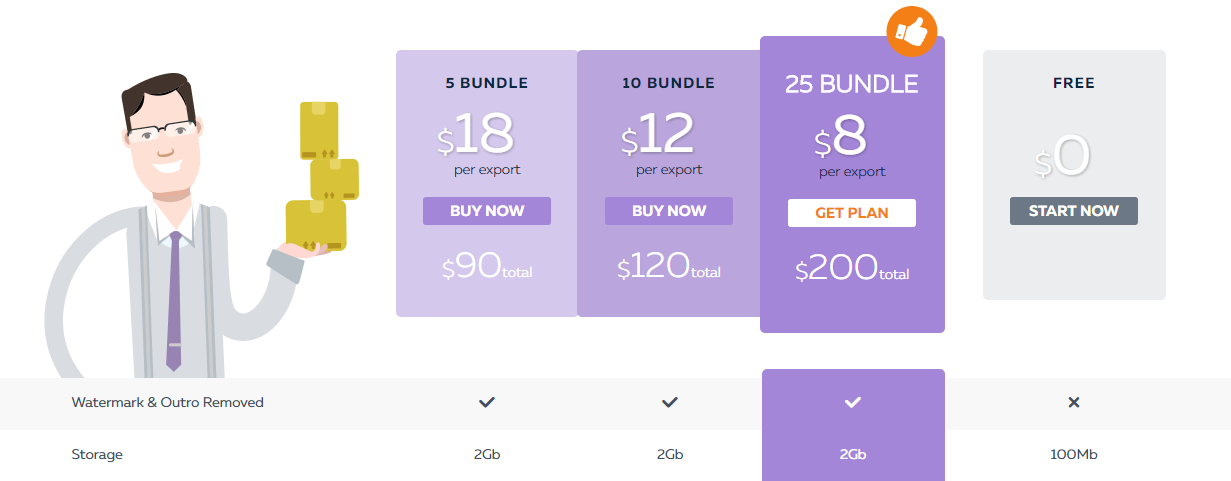Select the 5 BUNDLE plan heading
The height and width of the screenshot is (481, 1231).
[487, 83]
